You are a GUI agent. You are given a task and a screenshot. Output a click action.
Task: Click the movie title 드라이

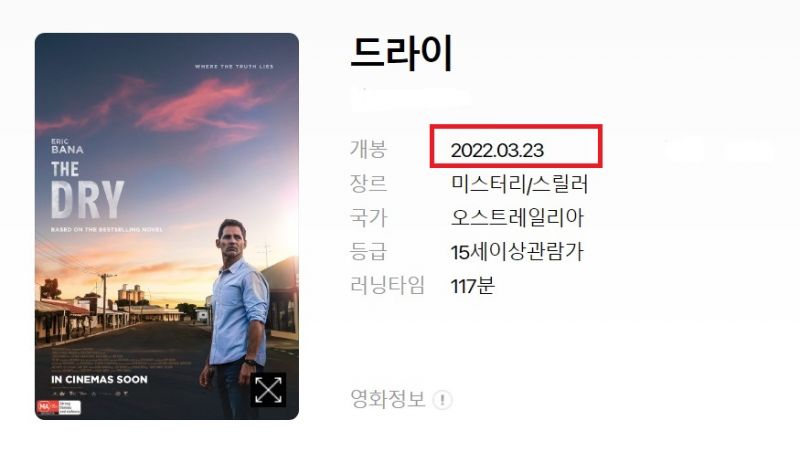coord(402,53)
